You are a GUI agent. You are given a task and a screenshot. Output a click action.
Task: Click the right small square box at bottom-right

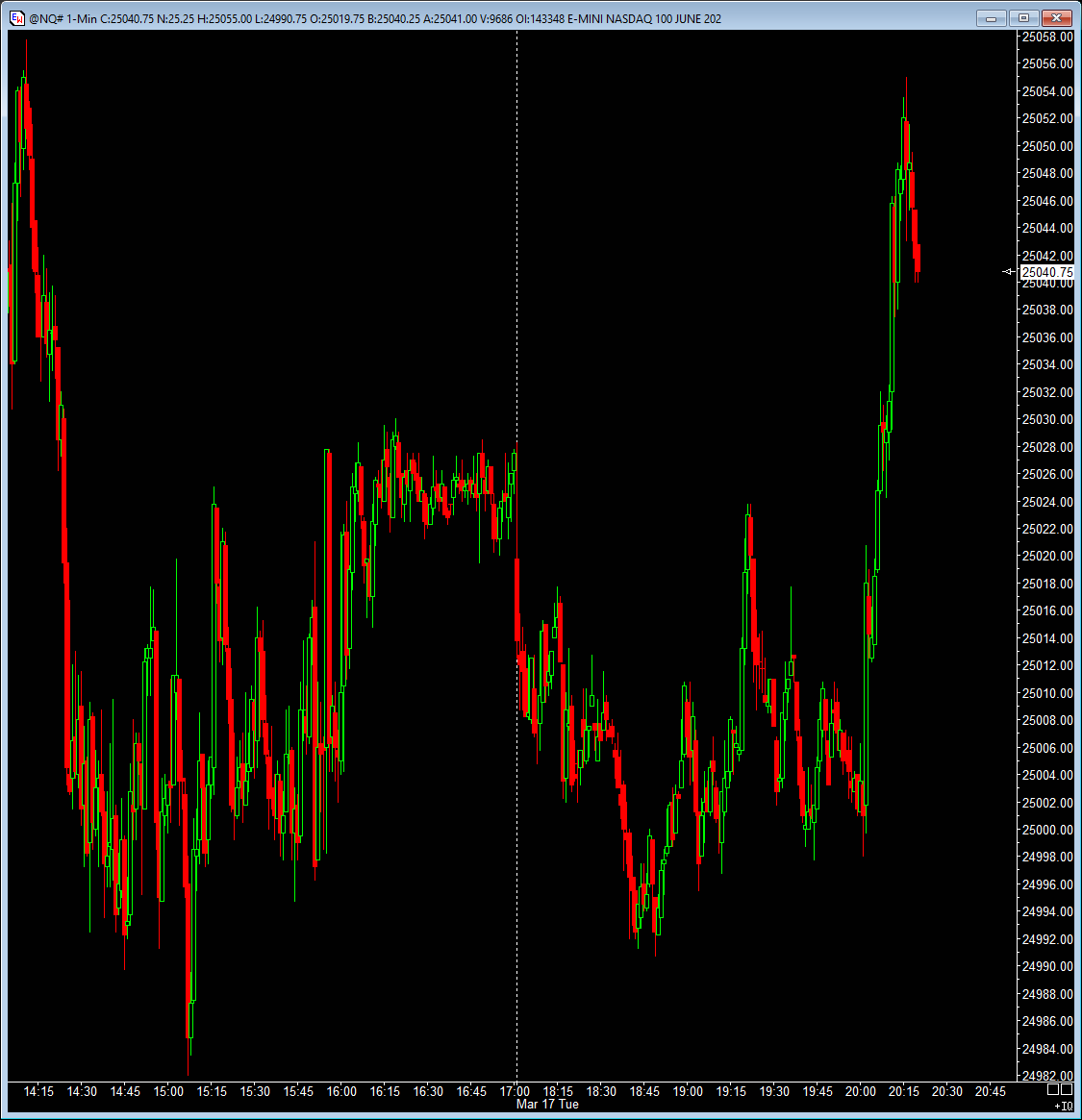(x=1067, y=1089)
